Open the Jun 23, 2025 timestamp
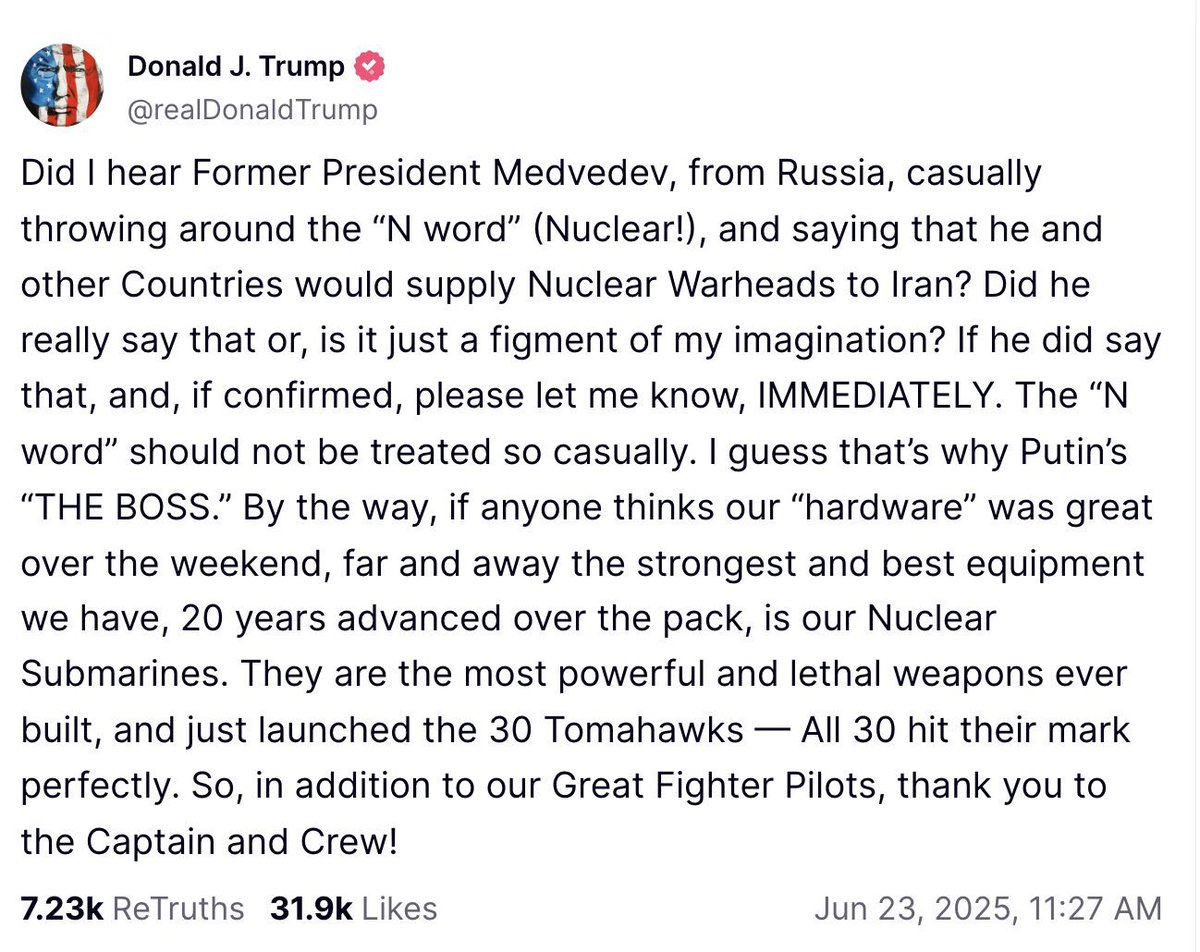This screenshot has width=1200, height=952. click(x=988, y=908)
